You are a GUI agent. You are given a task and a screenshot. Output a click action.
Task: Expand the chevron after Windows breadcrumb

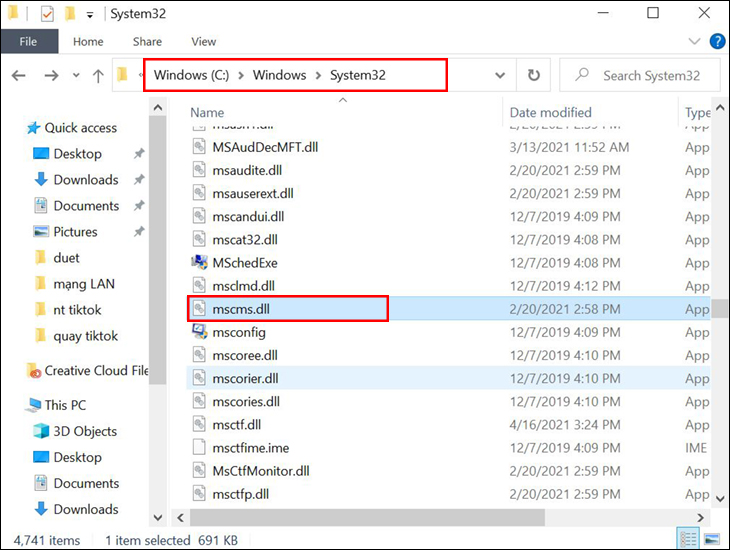[x=318, y=75]
